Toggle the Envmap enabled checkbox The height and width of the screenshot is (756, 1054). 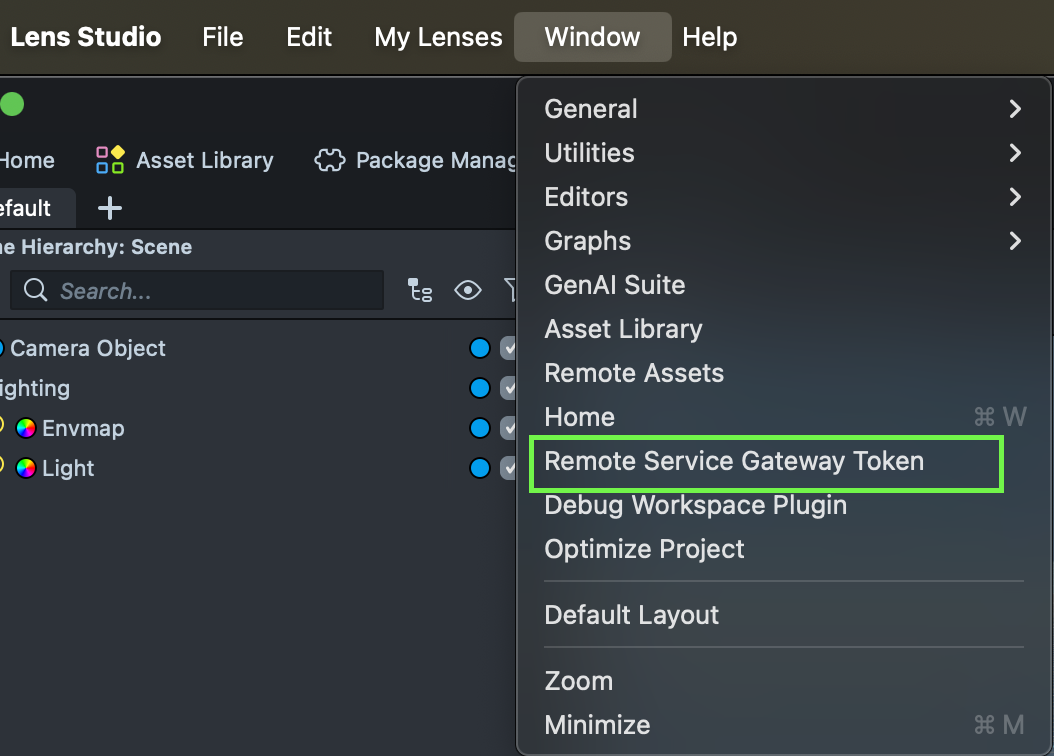pyautogui.click(x=509, y=428)
